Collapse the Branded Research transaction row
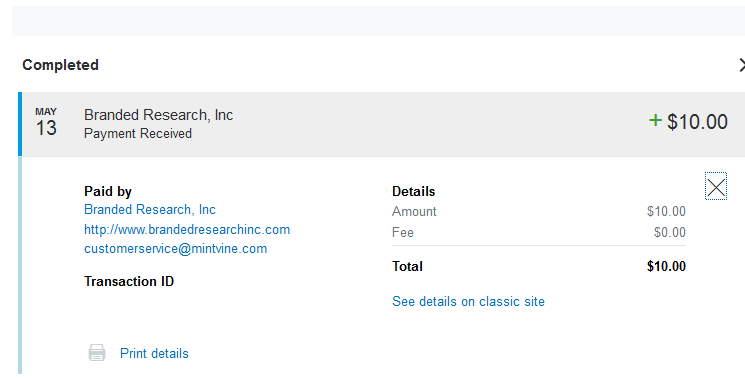This screenshot has width=745, height=378. coord(382,124)
